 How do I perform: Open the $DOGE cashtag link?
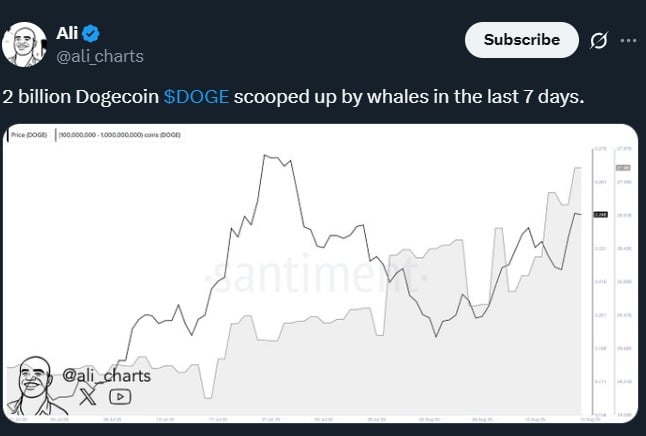(x=197, y=96)
